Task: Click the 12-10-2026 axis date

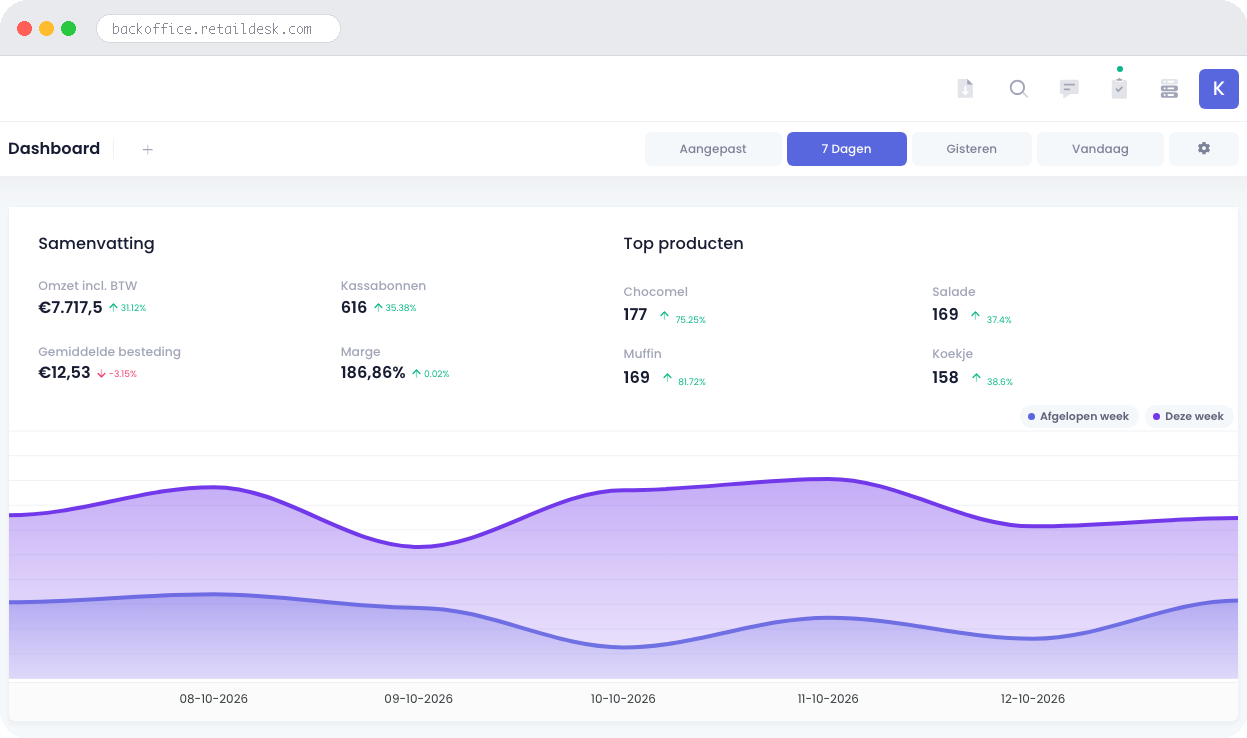Action: click(1033, 699)
